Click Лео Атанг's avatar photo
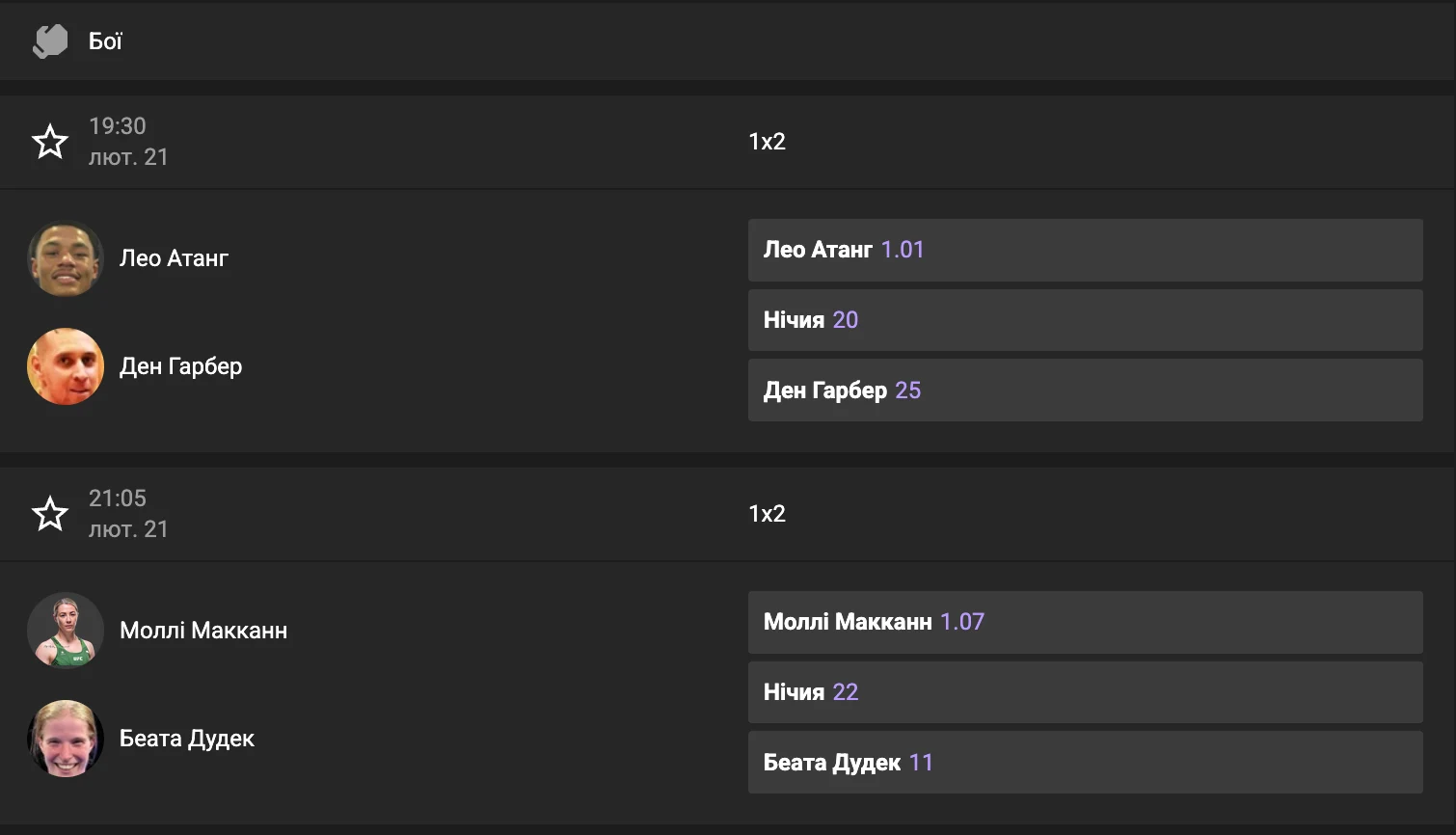The image size is (1456, 835). point(66,258)
